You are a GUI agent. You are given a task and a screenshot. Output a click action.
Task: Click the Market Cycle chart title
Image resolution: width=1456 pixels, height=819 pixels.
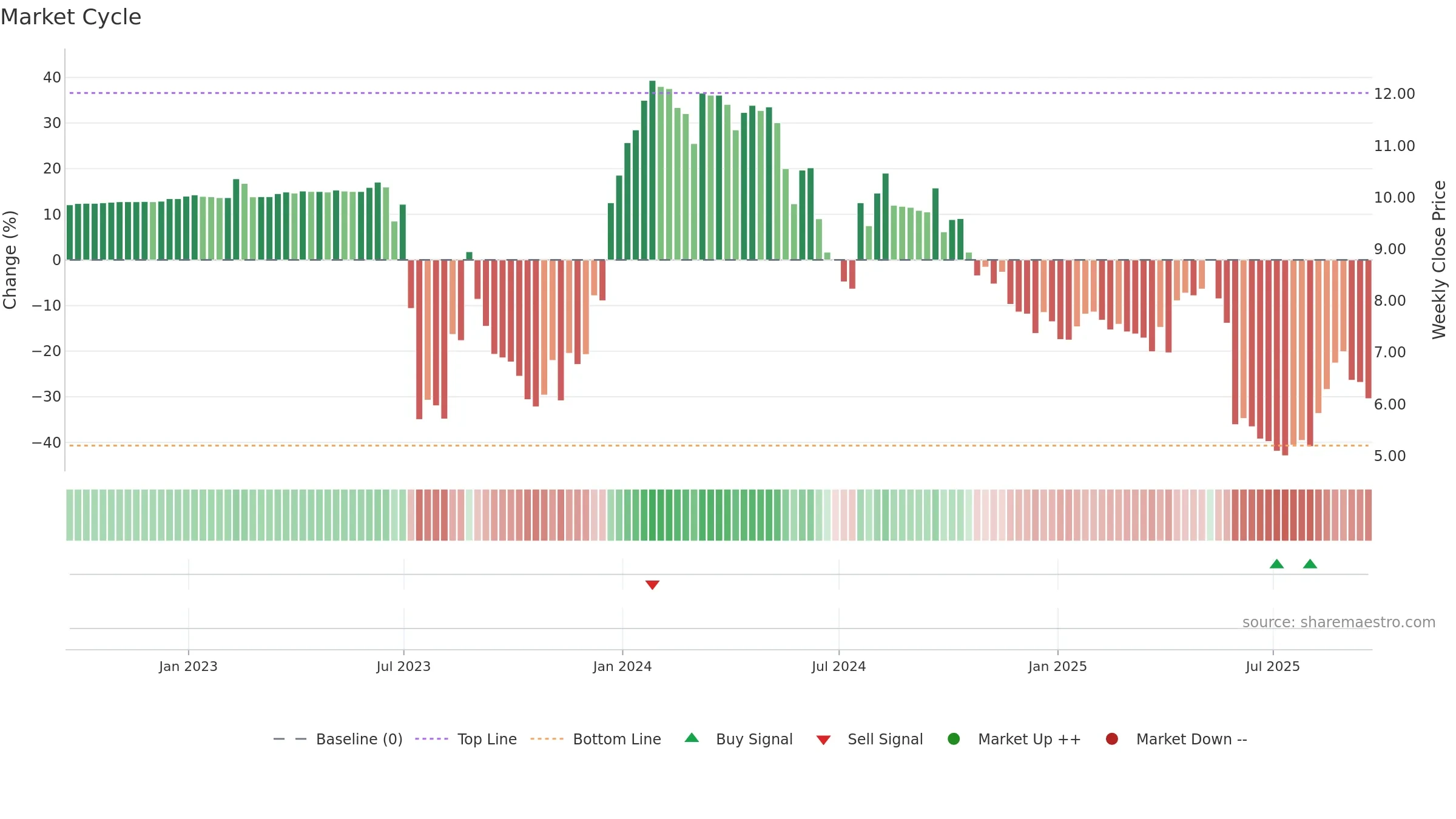[71, 17]
